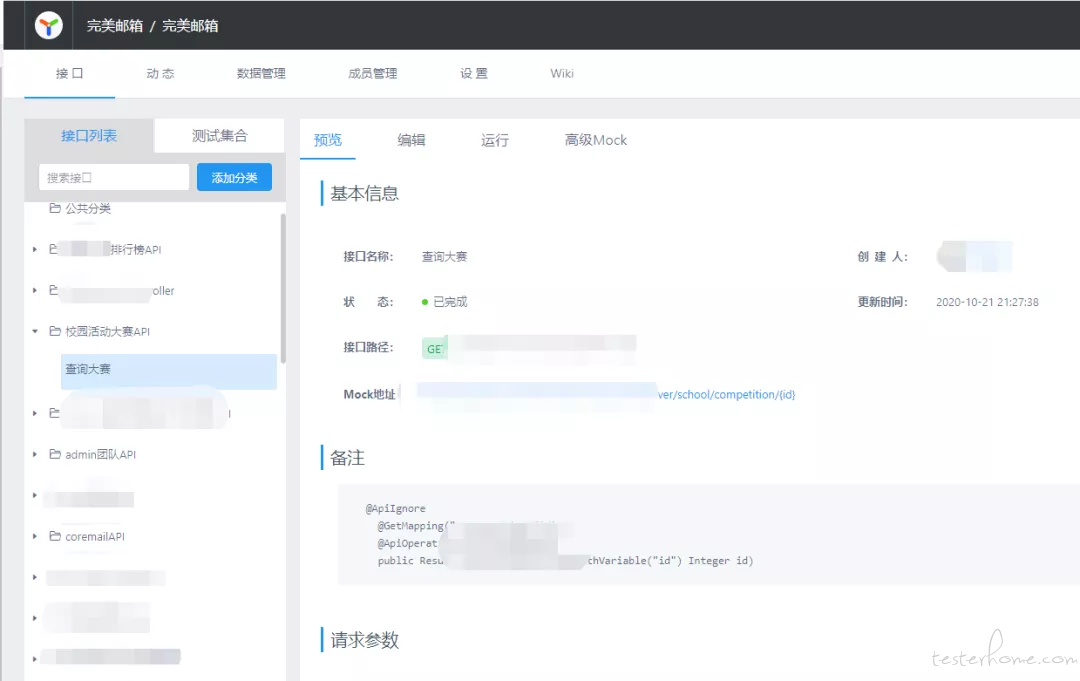Expand the admin团队API category arrow
The image size is (1080, 681).
(x=34, y=454)
